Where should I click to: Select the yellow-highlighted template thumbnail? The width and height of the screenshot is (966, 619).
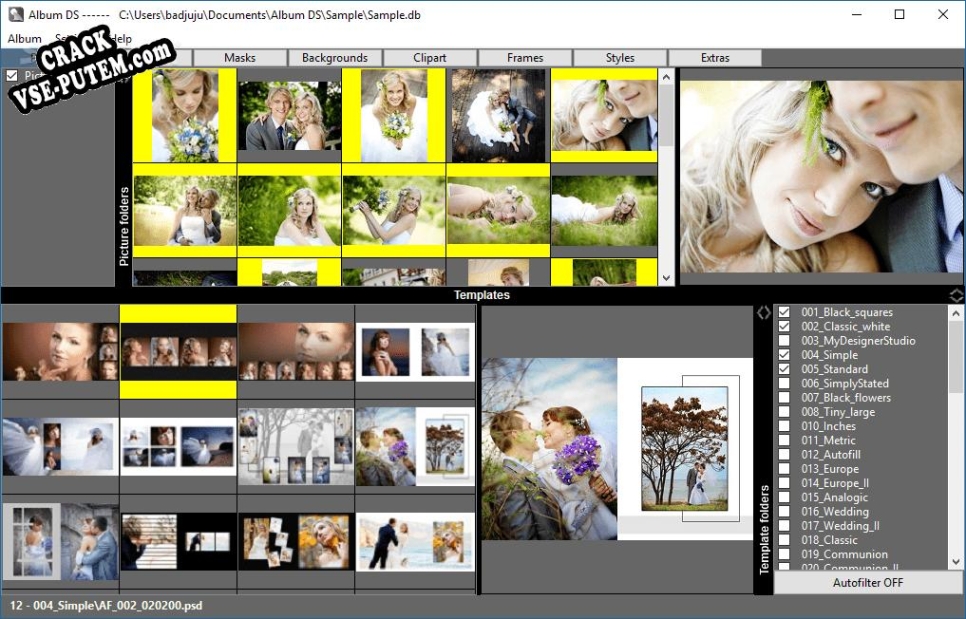pyautogui.click(x=178, y=352)
